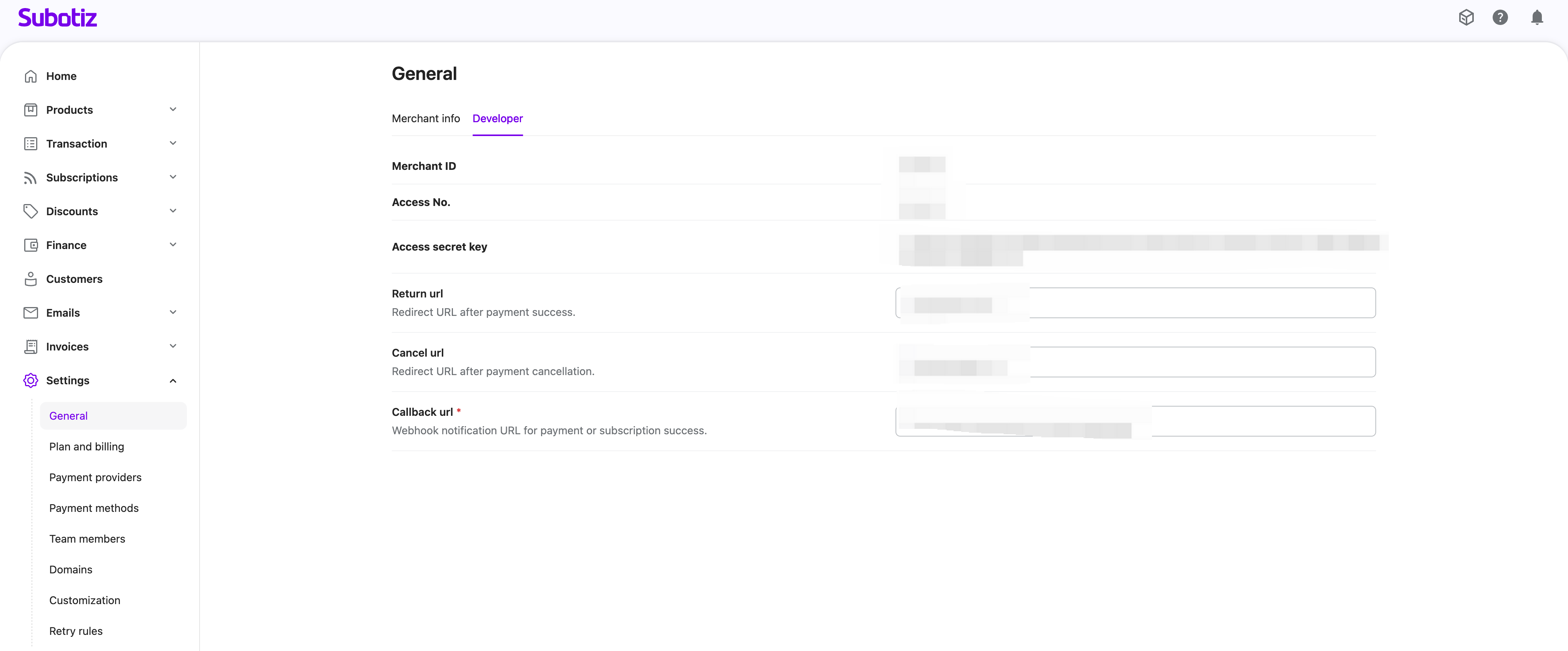
Task: Click the Home house icon
Action: click(x=30, y=76)
